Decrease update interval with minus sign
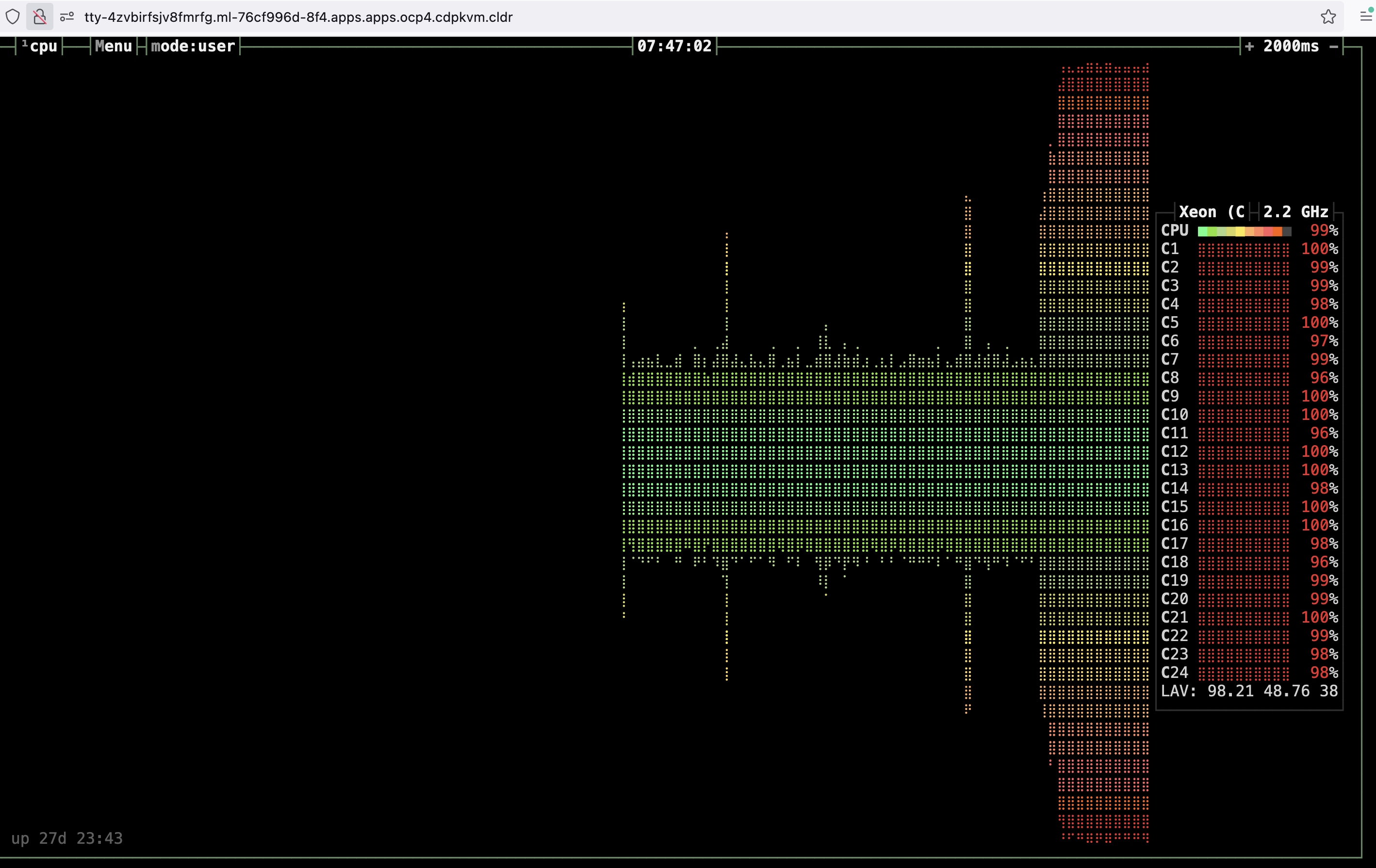This screenshot has height=868, width=1376. tap(1334, 46)
